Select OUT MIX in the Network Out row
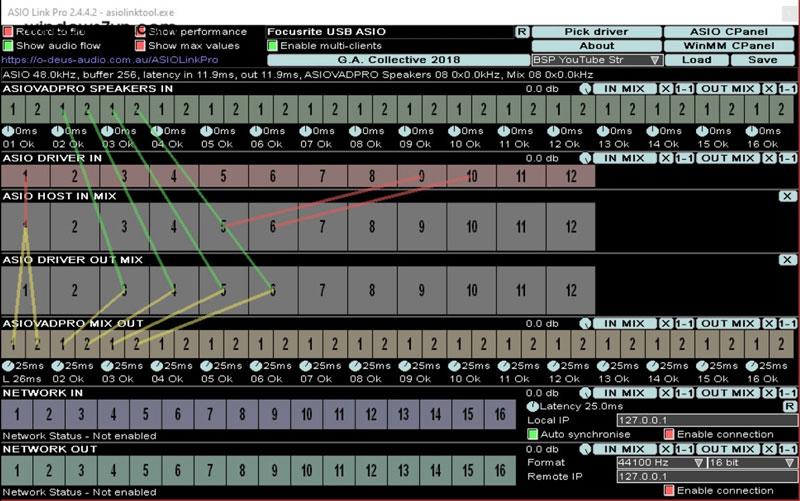The image size is (800, 501). 727,449
